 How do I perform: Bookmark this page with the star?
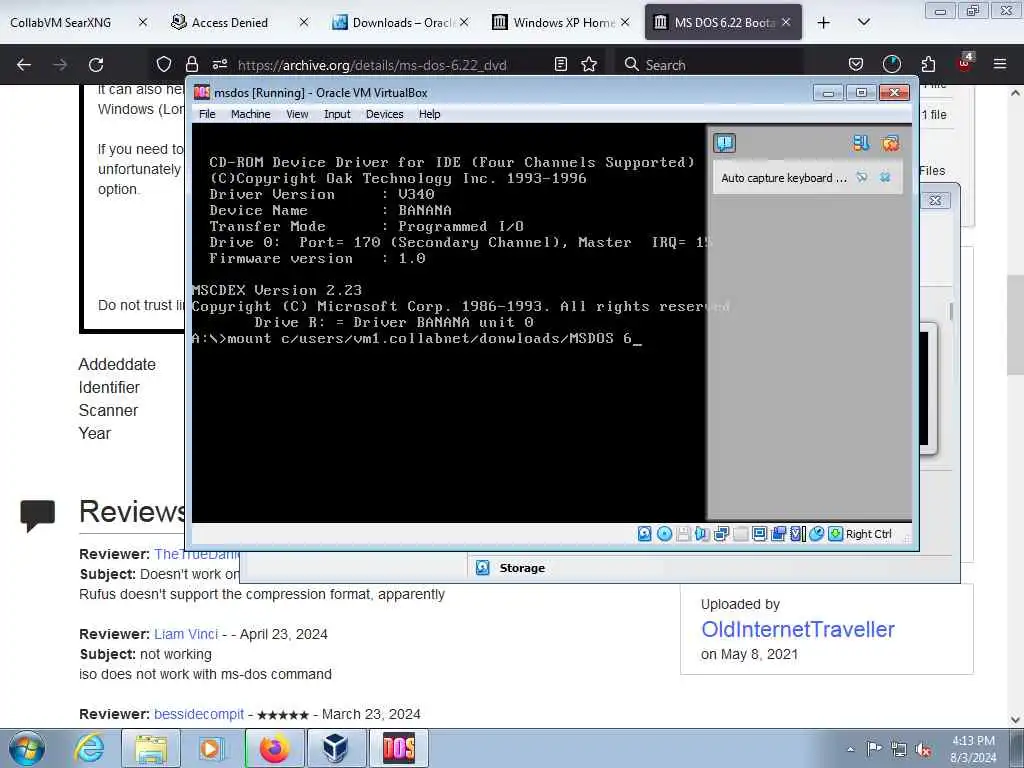(589, 64)
